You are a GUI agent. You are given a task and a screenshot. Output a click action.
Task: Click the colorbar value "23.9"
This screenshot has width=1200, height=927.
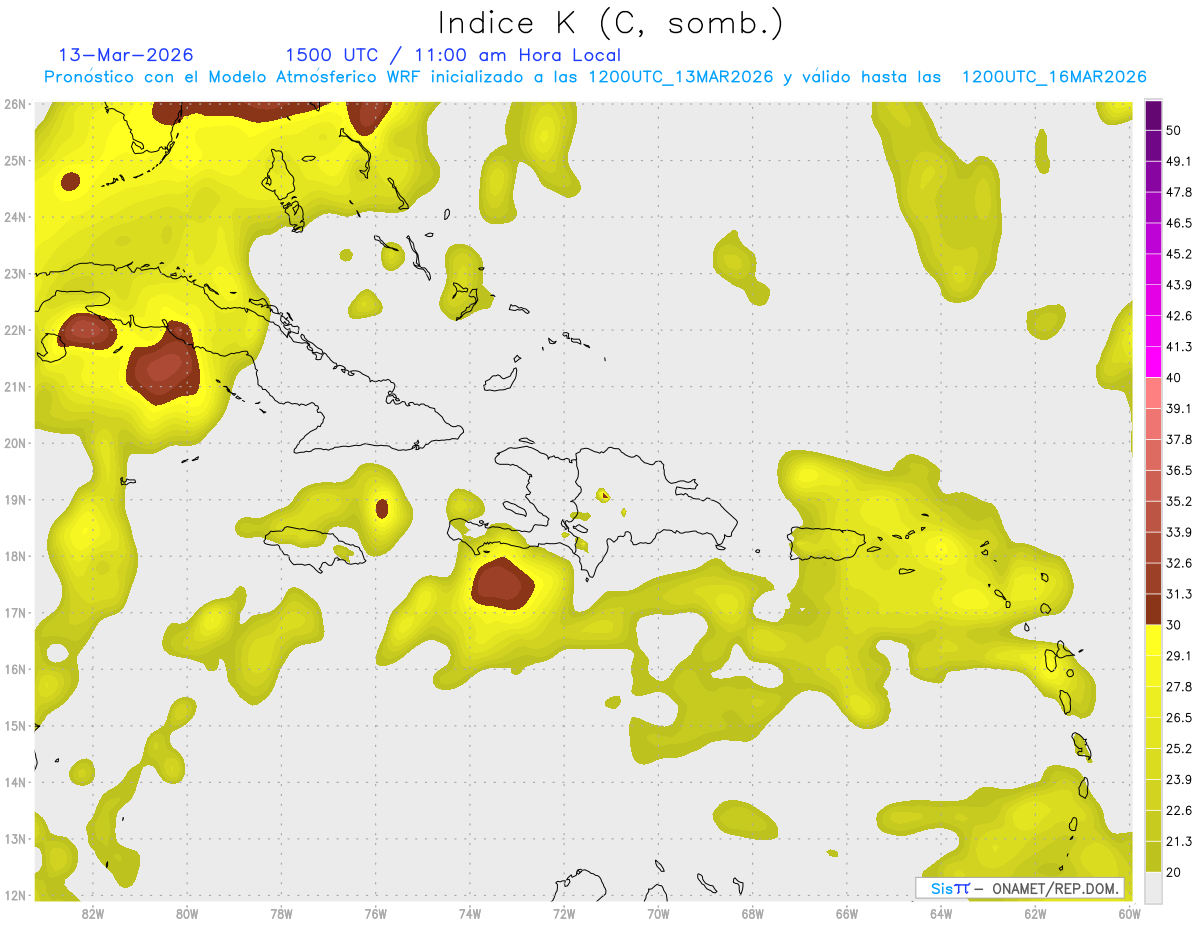coord(1179,779)
